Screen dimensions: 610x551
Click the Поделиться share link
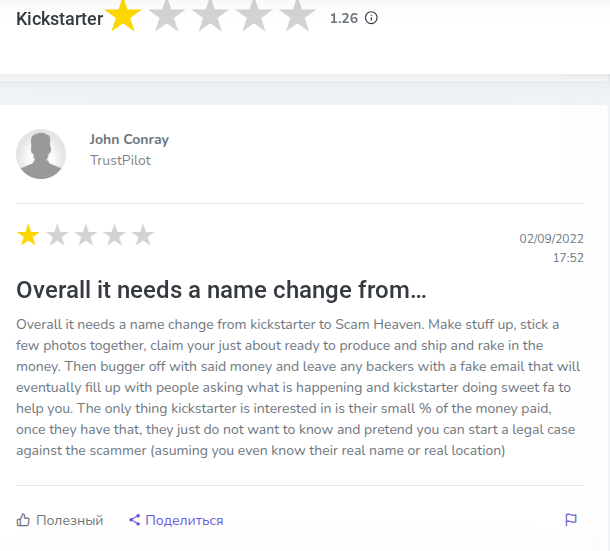click(184, 520)
